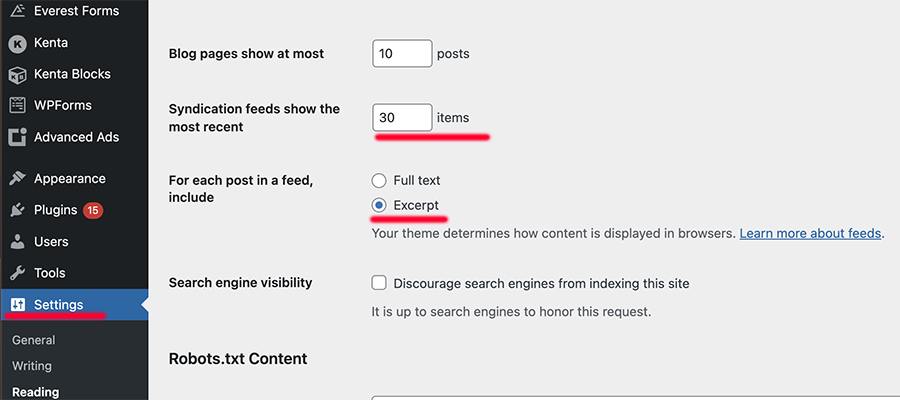Open the Reading settings submenu item
The image size is (900, 400).
pyautogui.click(x=35, y=392)
